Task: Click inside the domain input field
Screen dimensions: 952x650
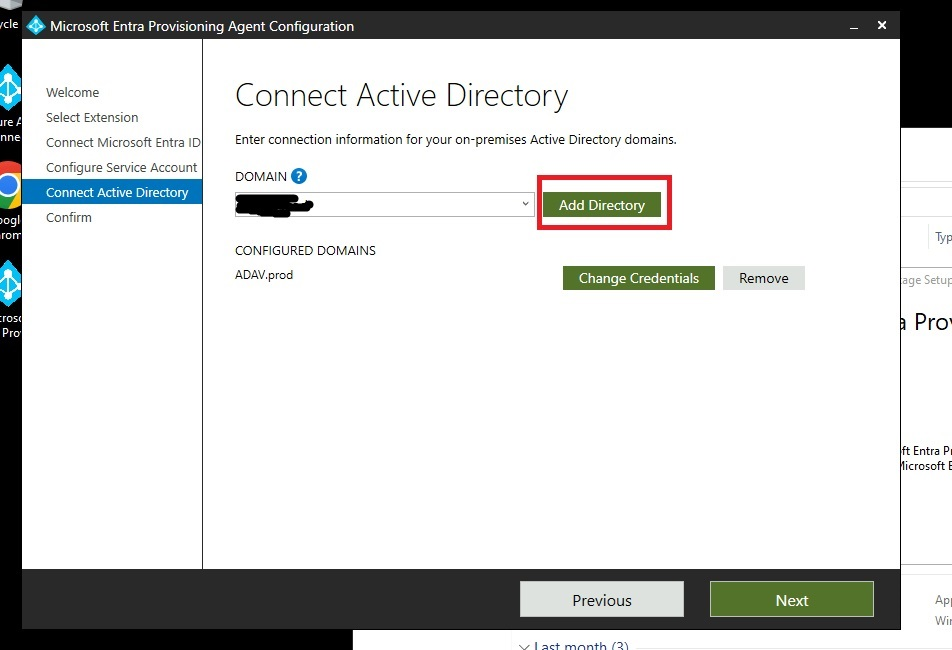Action: (380, 204)
